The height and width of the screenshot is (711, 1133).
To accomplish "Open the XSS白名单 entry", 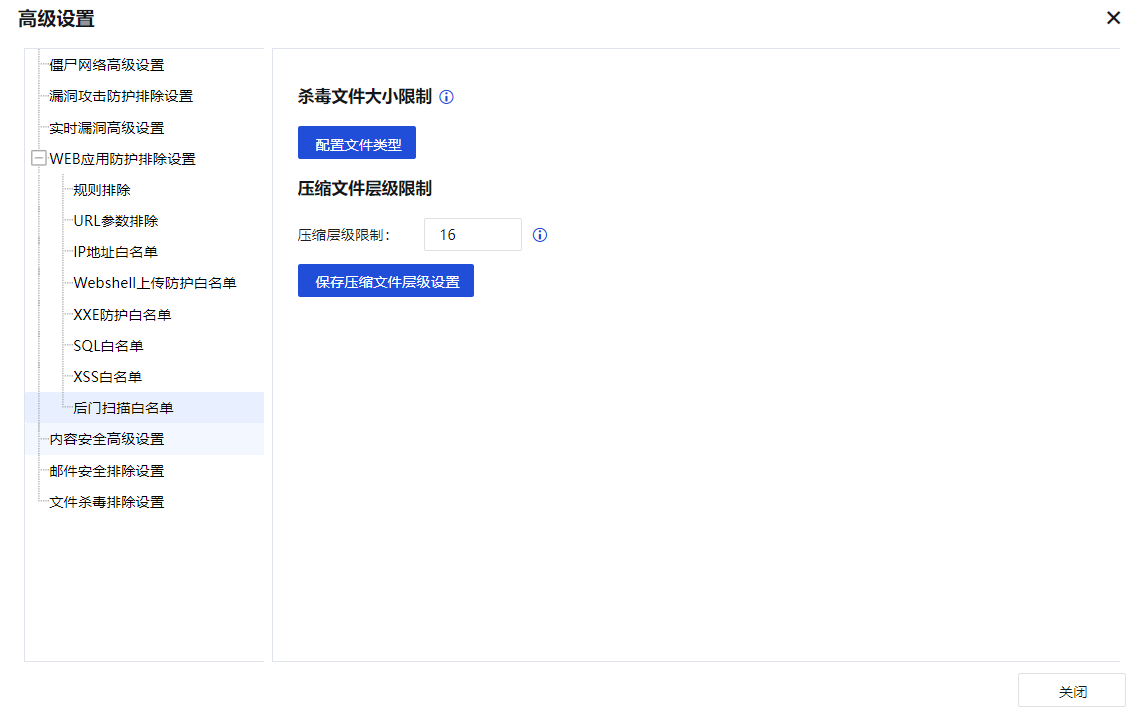I will pos(107,377).
